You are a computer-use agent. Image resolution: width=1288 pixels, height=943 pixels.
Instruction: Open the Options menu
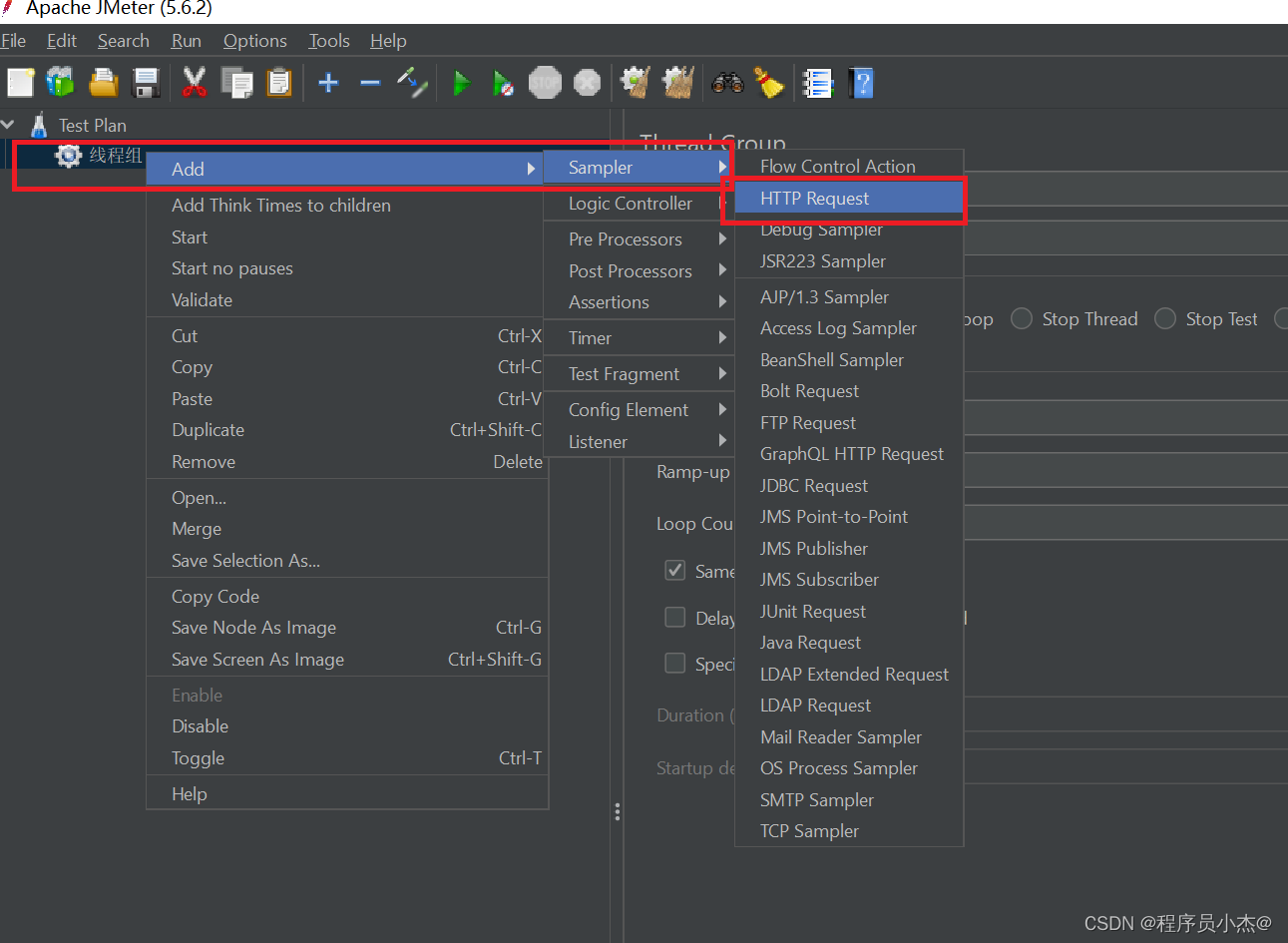(255, 41)
